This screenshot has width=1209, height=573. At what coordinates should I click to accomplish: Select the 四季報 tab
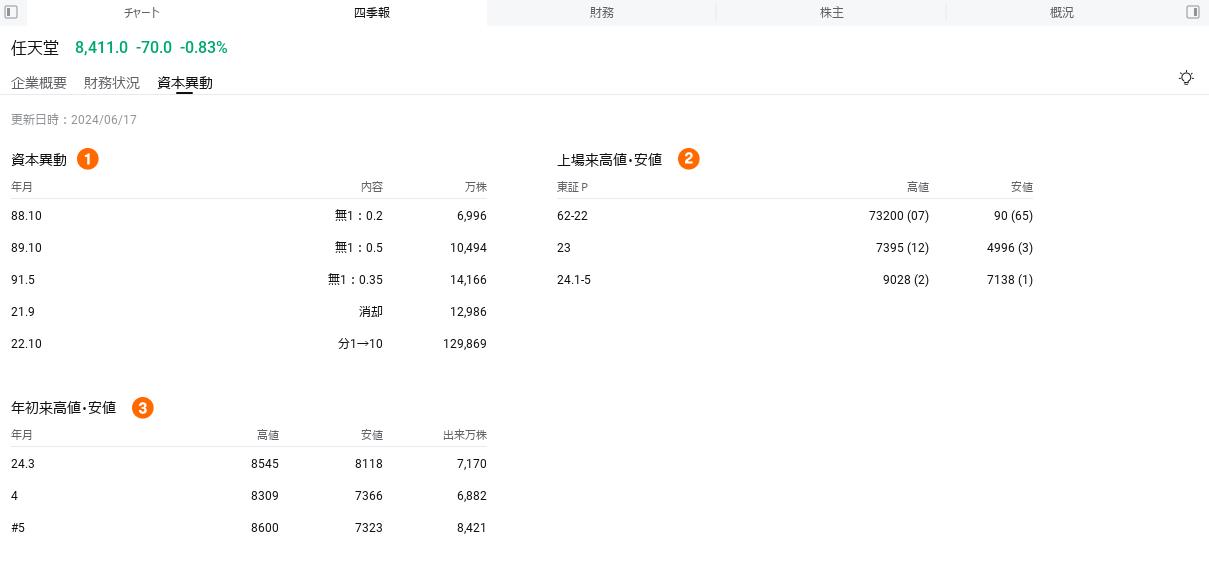(x=372, y=13)
